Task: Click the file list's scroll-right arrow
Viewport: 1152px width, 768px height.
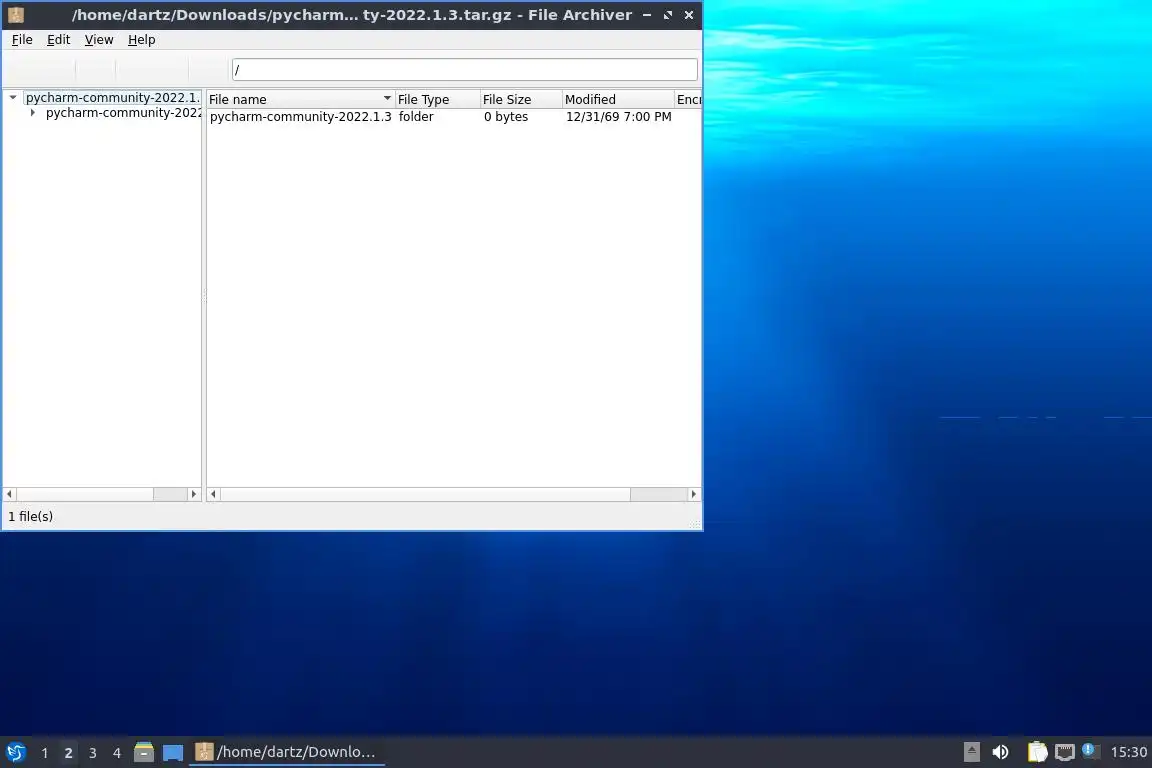Action: coord(694,494)
